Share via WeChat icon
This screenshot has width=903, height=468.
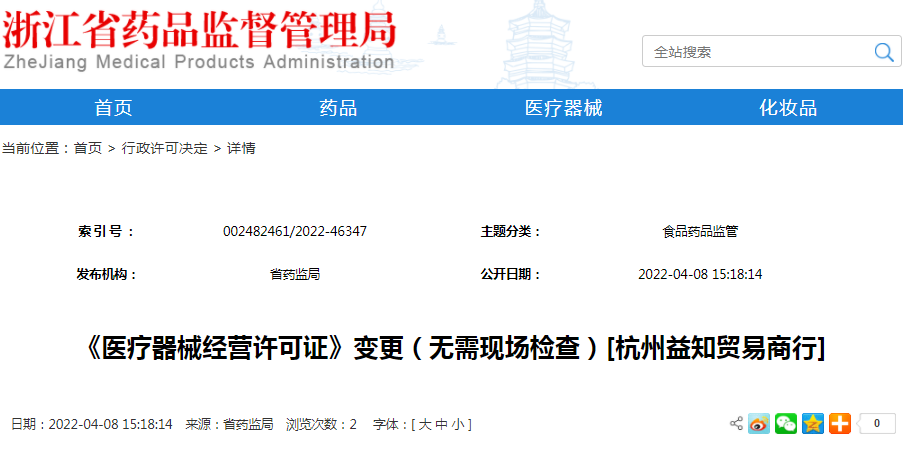(x=786, y=424)
